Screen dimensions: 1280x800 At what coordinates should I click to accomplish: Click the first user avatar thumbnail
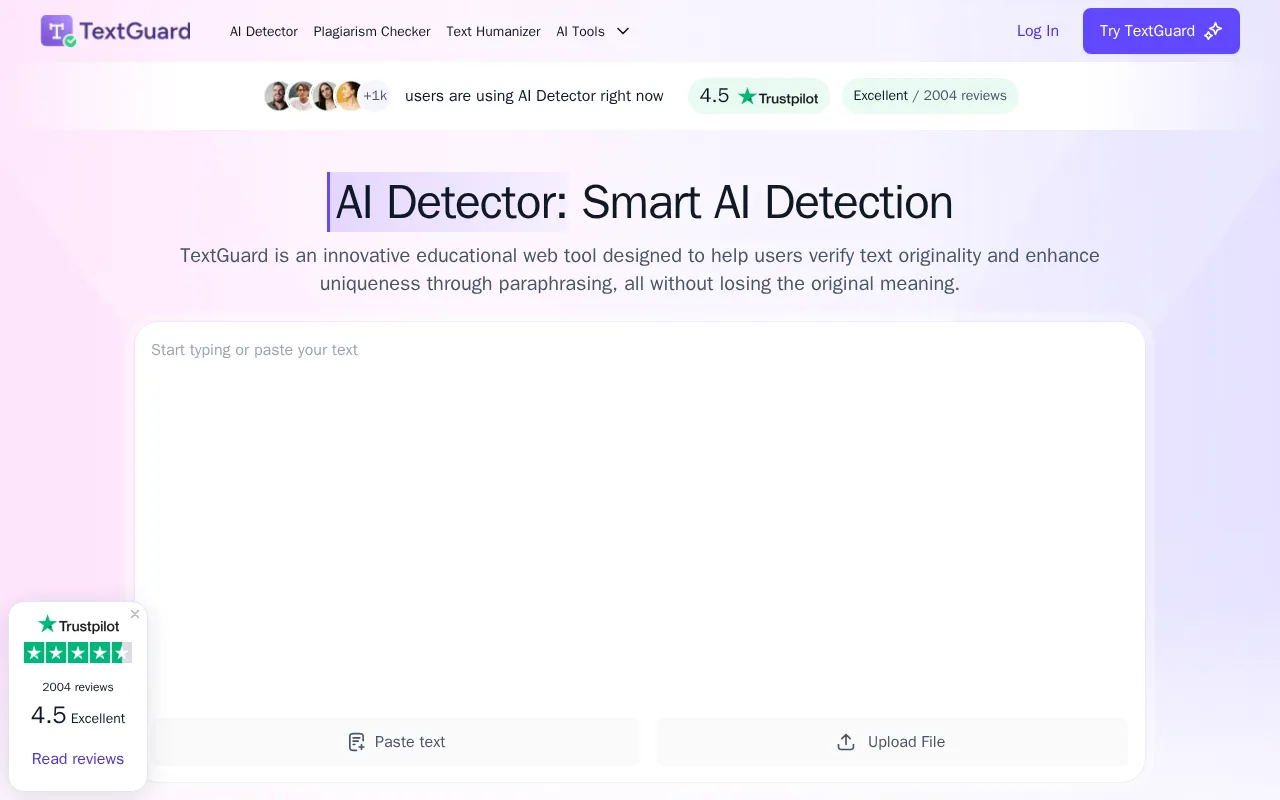[278, 96]
